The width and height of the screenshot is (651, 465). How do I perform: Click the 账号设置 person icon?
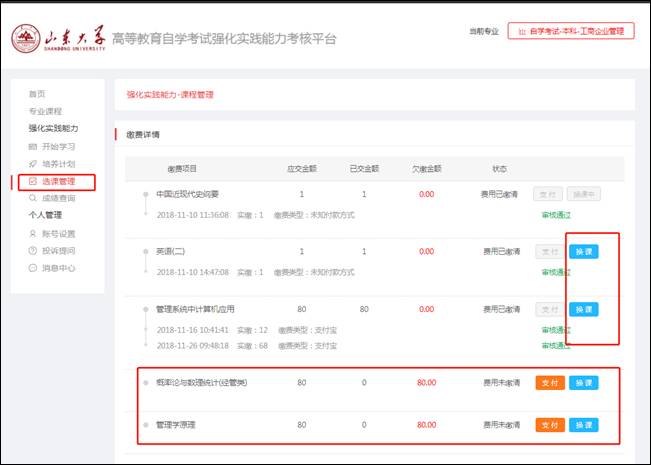(33, 234)
